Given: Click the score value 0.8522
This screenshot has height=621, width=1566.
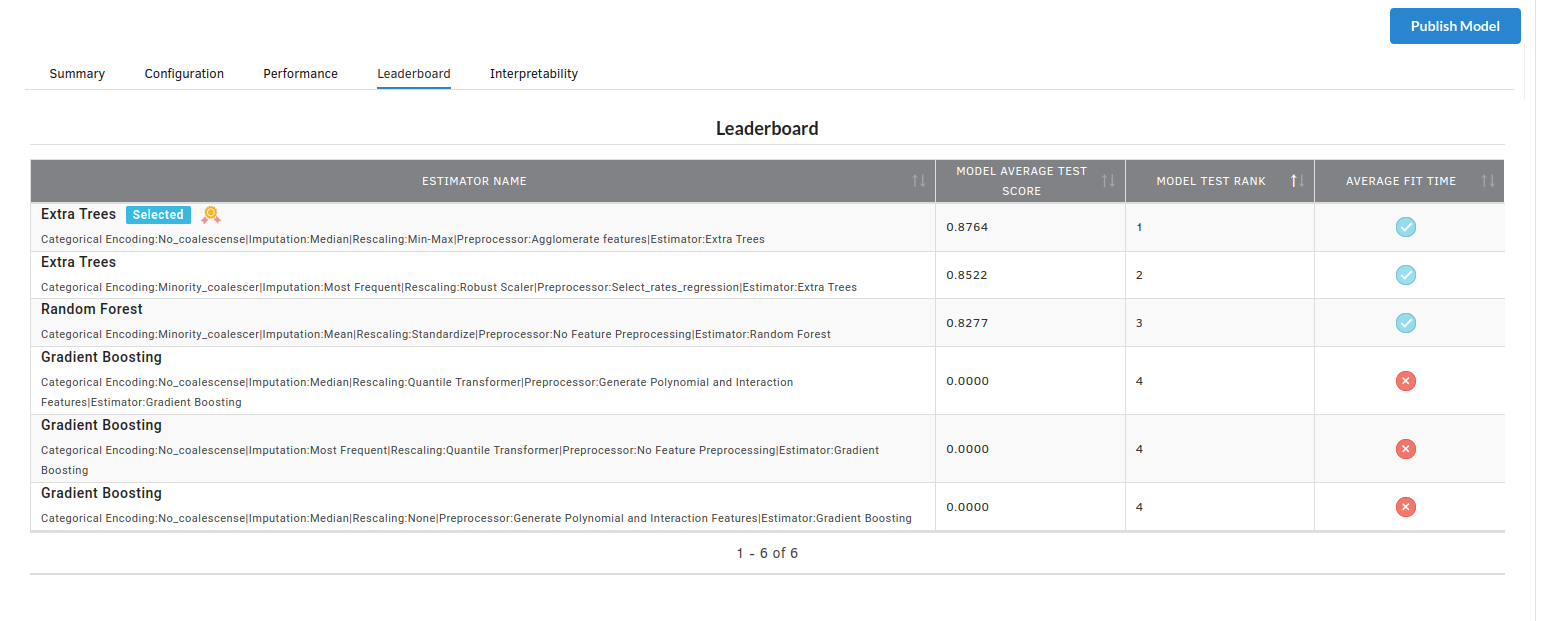Looking at the screenshot, I should [x=967, y=275].
